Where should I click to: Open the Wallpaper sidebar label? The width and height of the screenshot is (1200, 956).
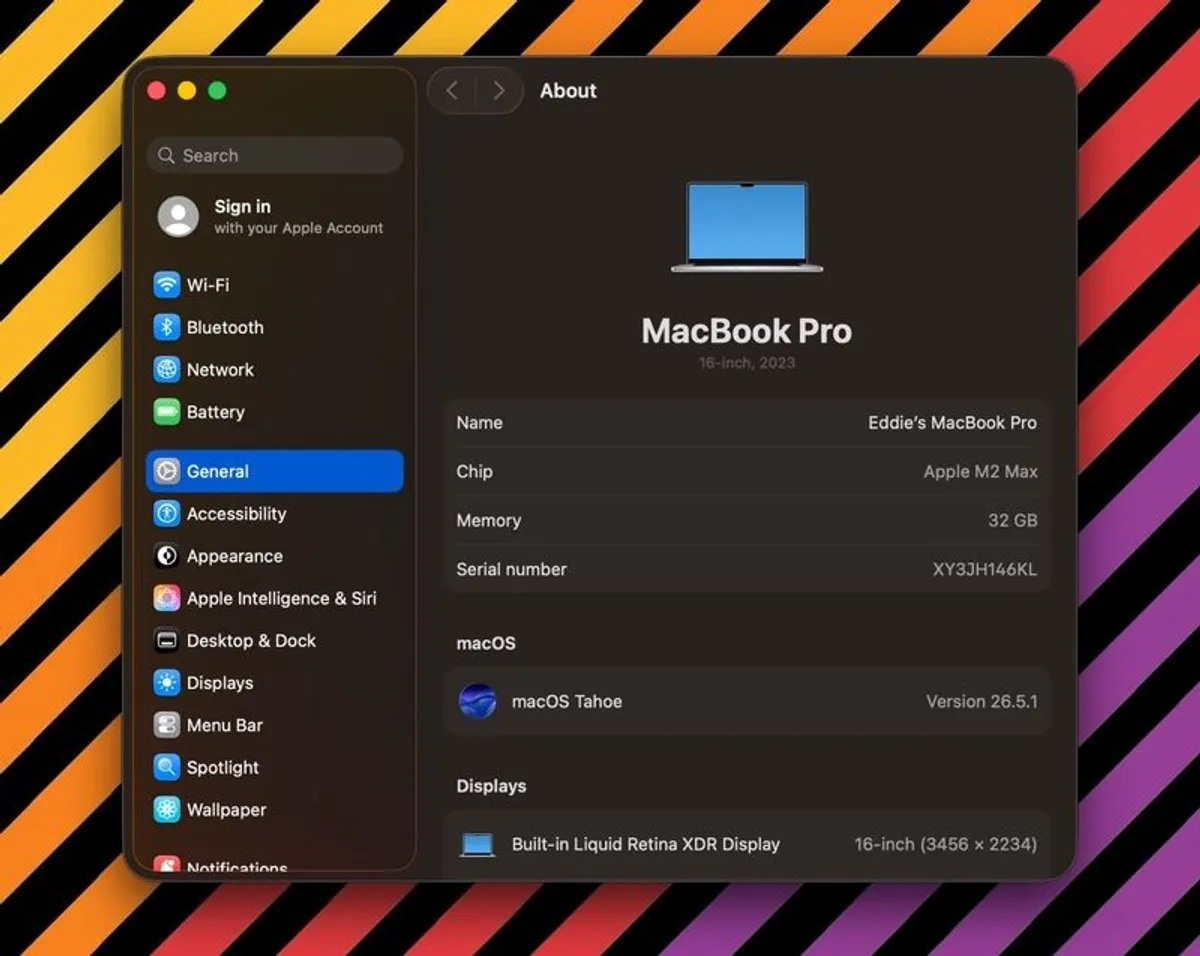(227, 810)
